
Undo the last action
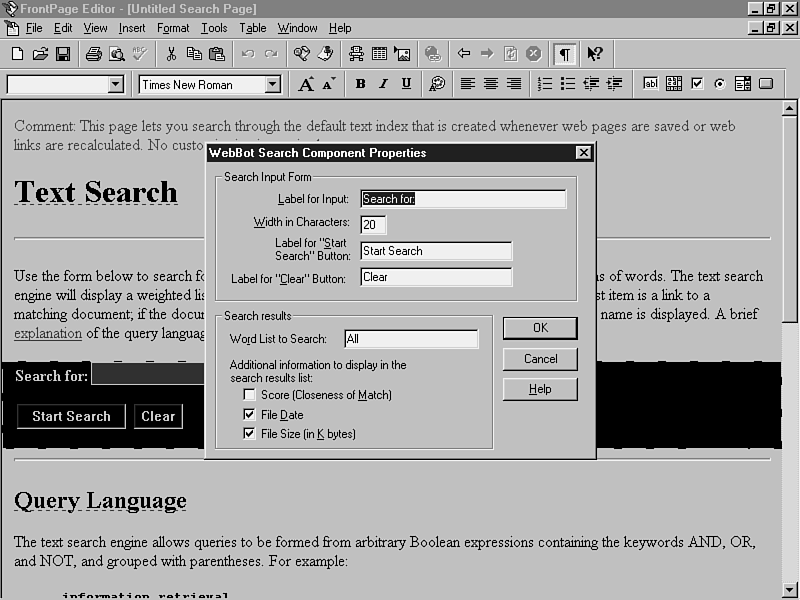[x=248, y=54]
